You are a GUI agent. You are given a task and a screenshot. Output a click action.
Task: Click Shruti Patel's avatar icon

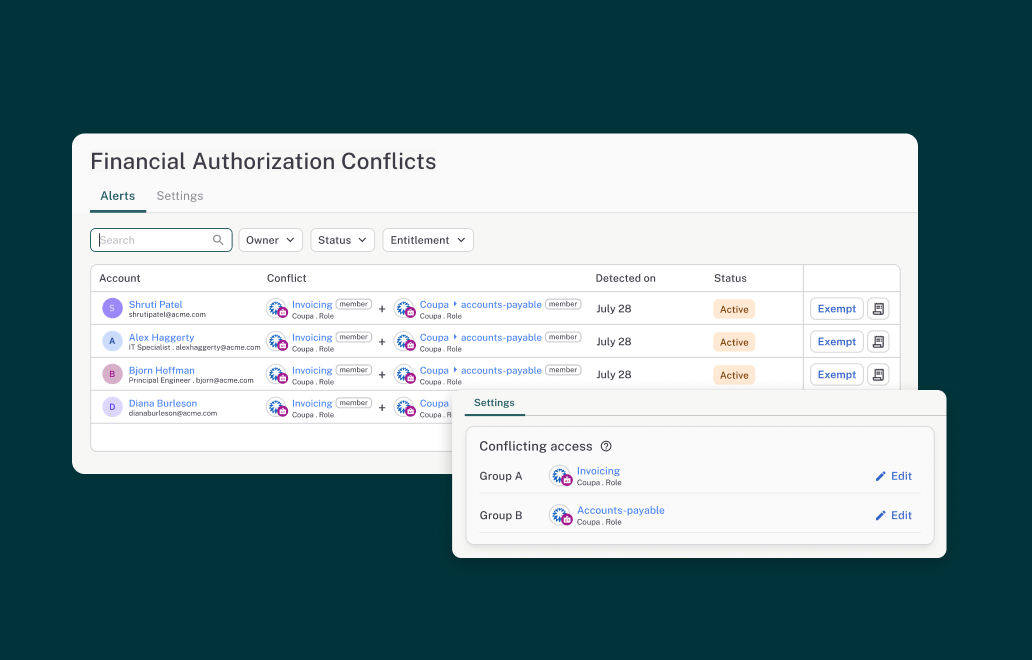coord(113,308)
